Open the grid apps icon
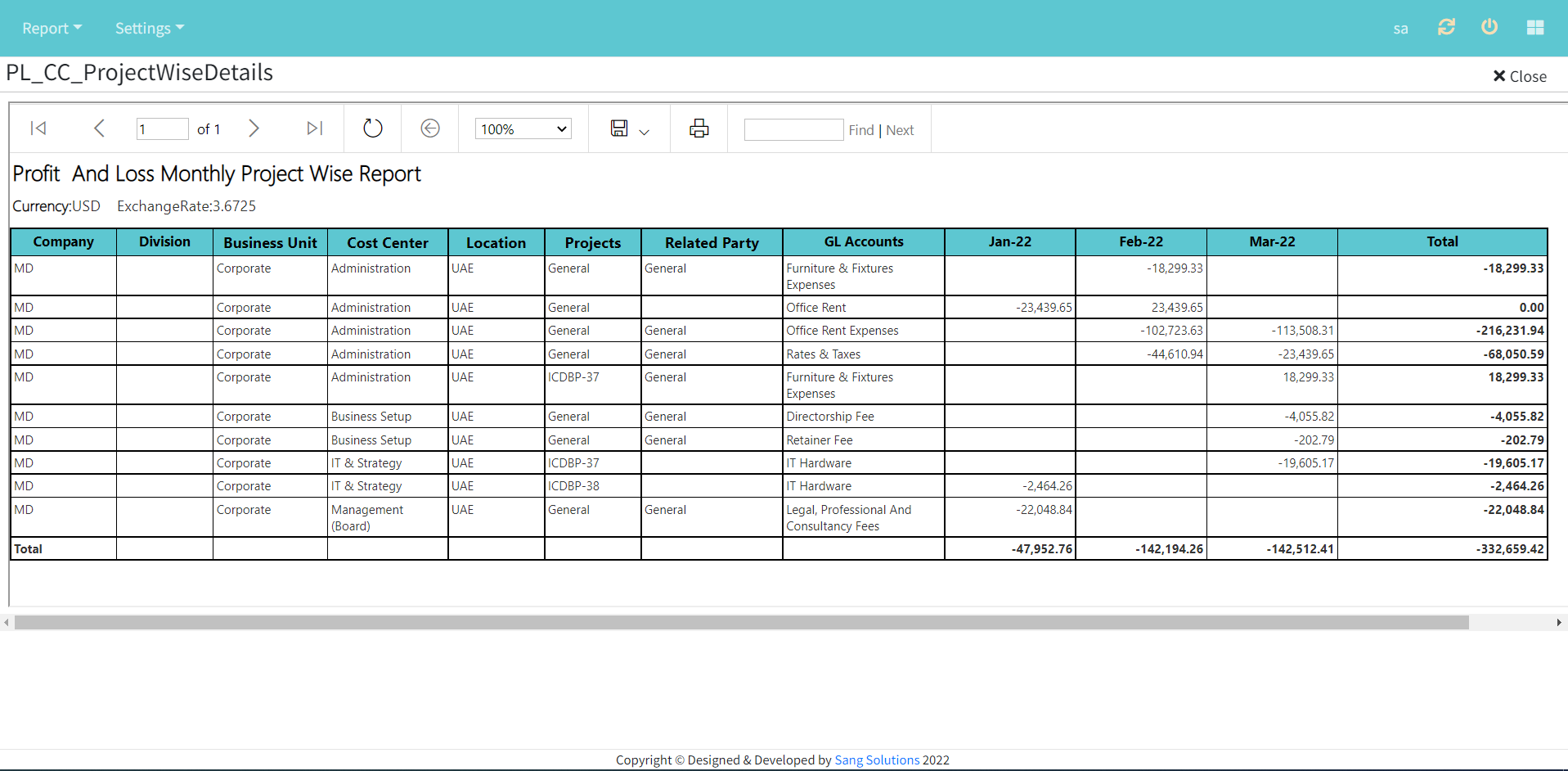The image size is (1568, 771). (1535, 28)
